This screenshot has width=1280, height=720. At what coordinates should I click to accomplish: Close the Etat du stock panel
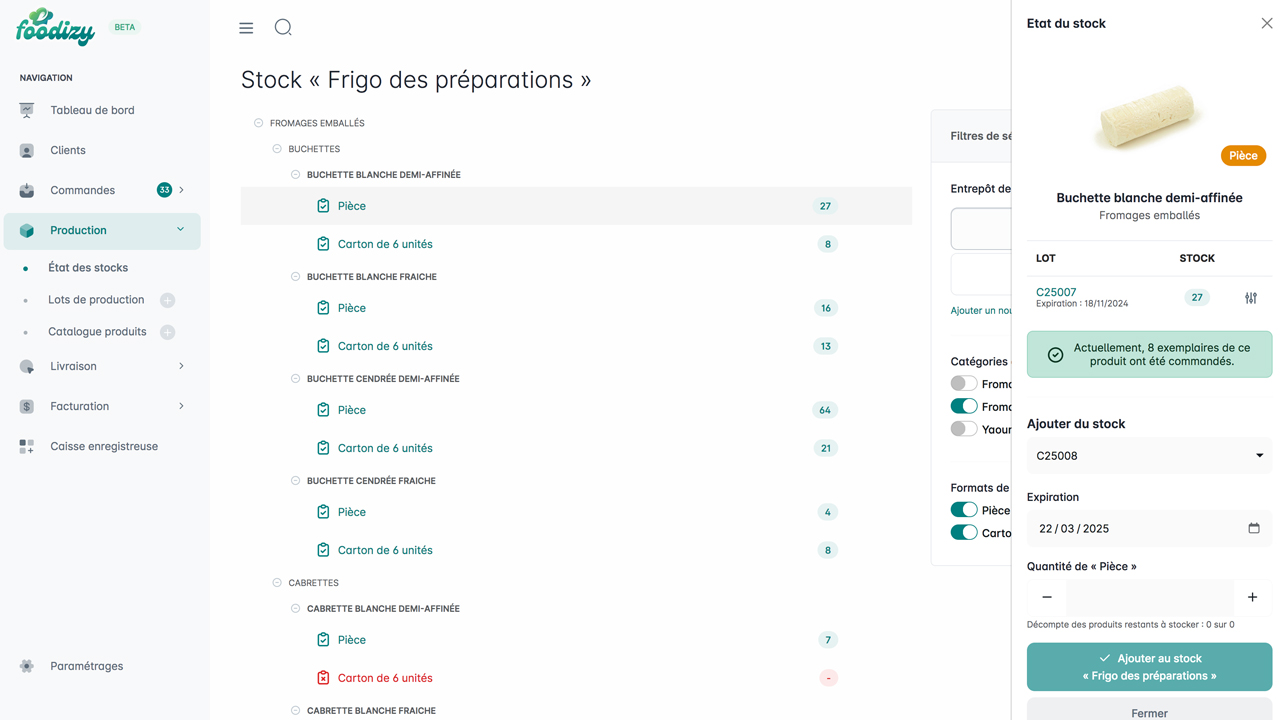pos(1266,23)
